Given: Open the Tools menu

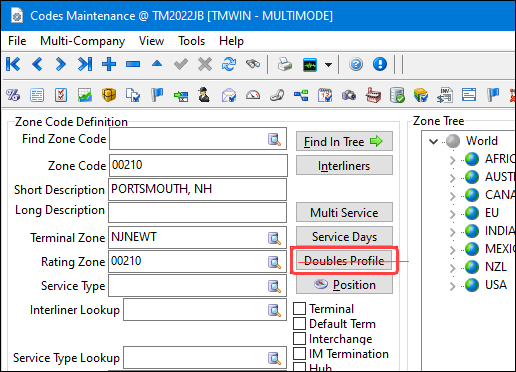Looking at the screenshot, I should click(191, 41).
